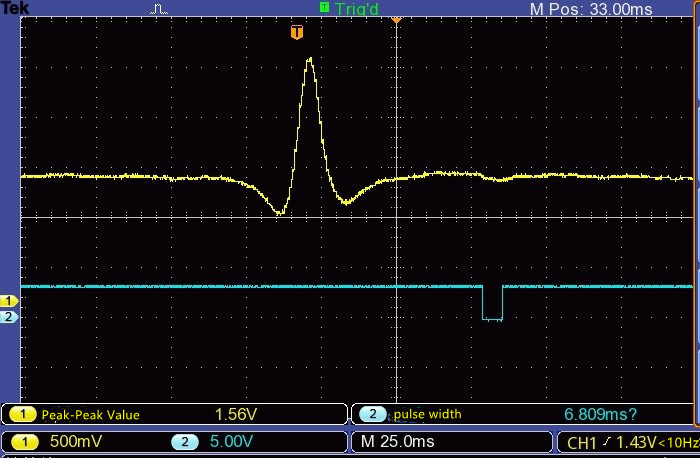This screenshot has width=700, height=458.
Task: Click the cyan channel 2 negative pulse
Action: pos(492,303)
